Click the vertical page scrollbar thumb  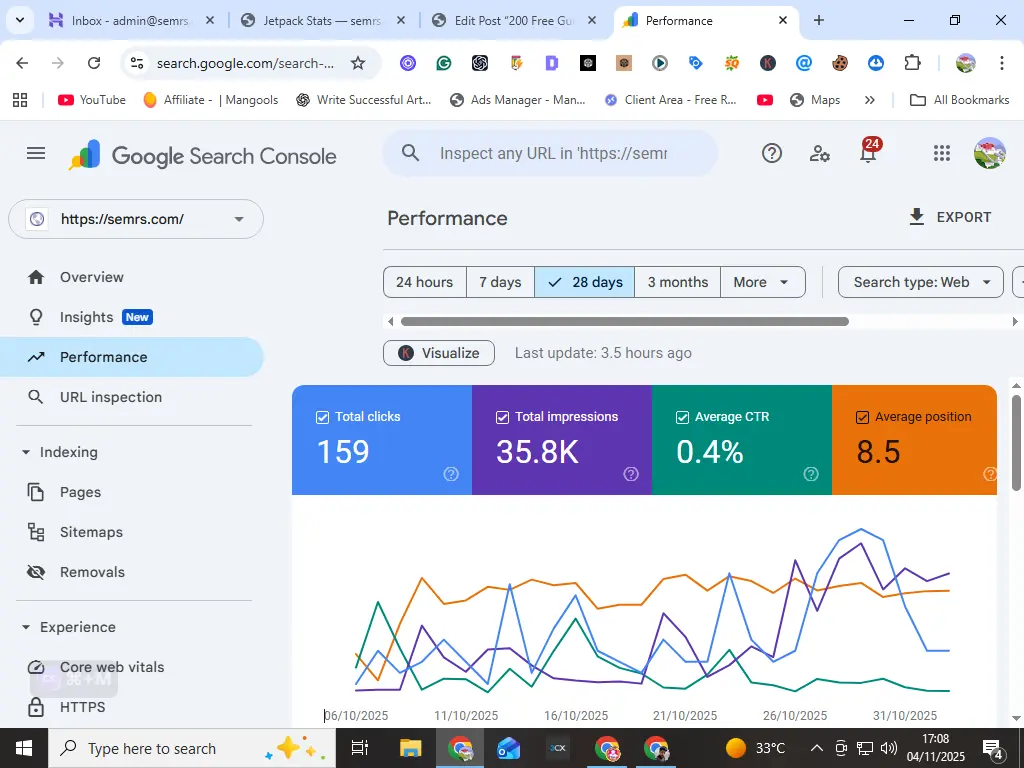(x=1016, y=442)
